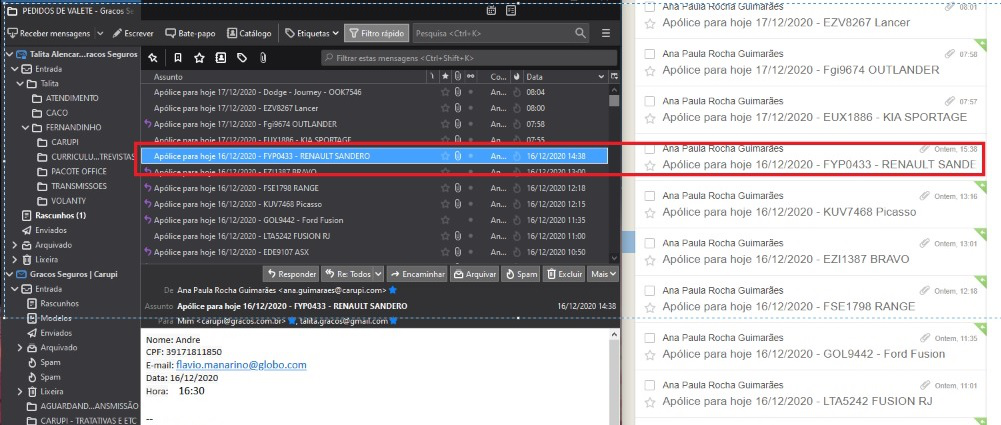The width and height of the screenshot is (1001, 425).
Task: Open the Modelos folder under Gracos Seguros
Action: (x=56, y=318)
